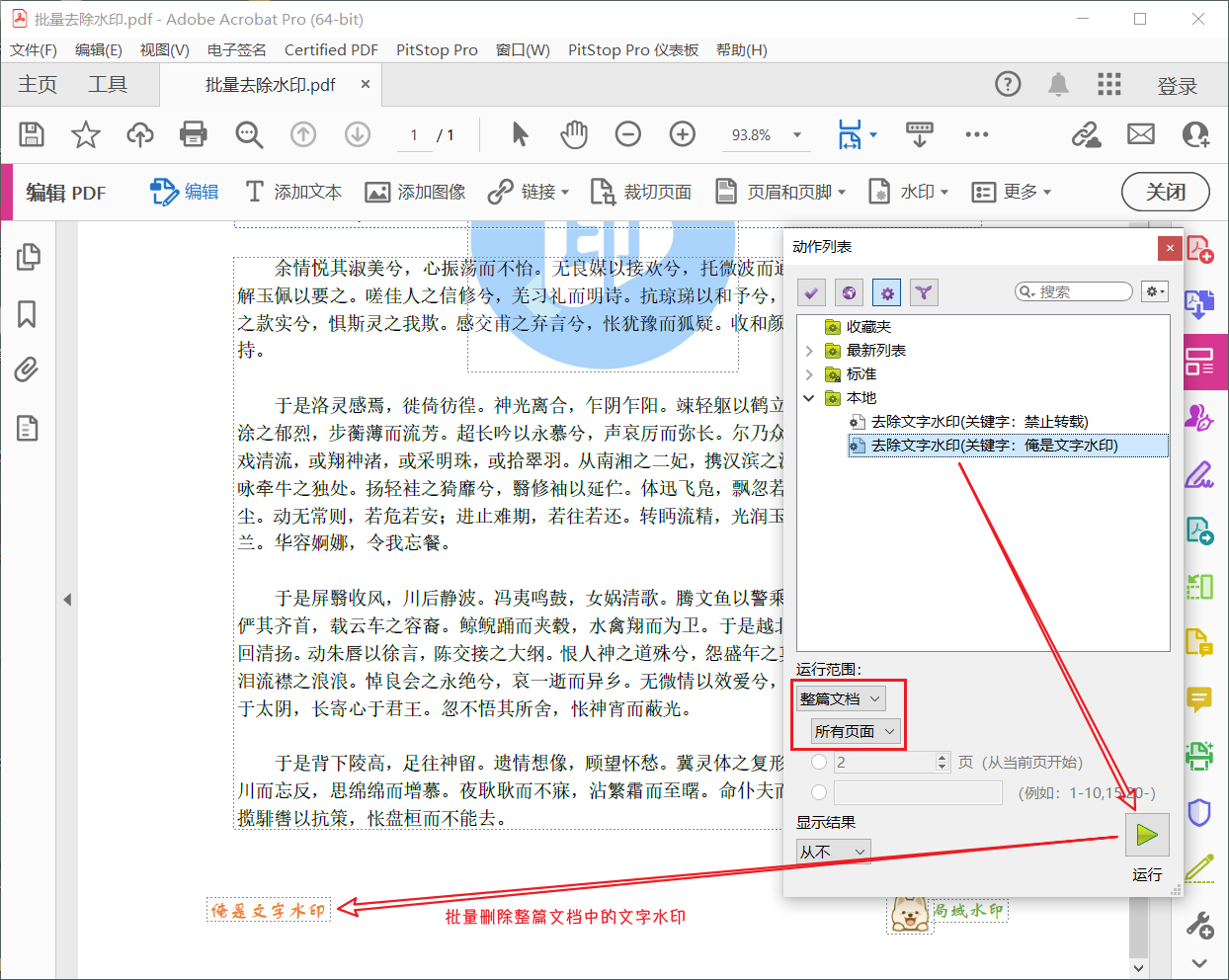Viewport: 1229px width, 980px height.
Task: Open the 从不 show results dropdown
Action: pyautogui.click(x=834, y=852)
